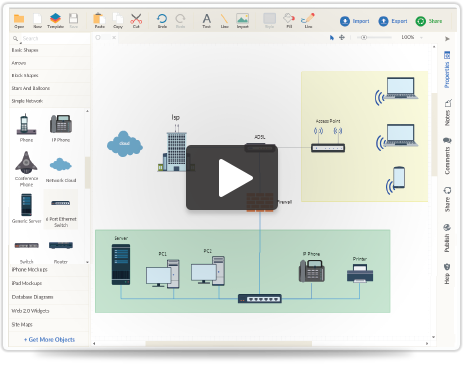
Task: Select the Text tool
Action: tap(207, 19)
